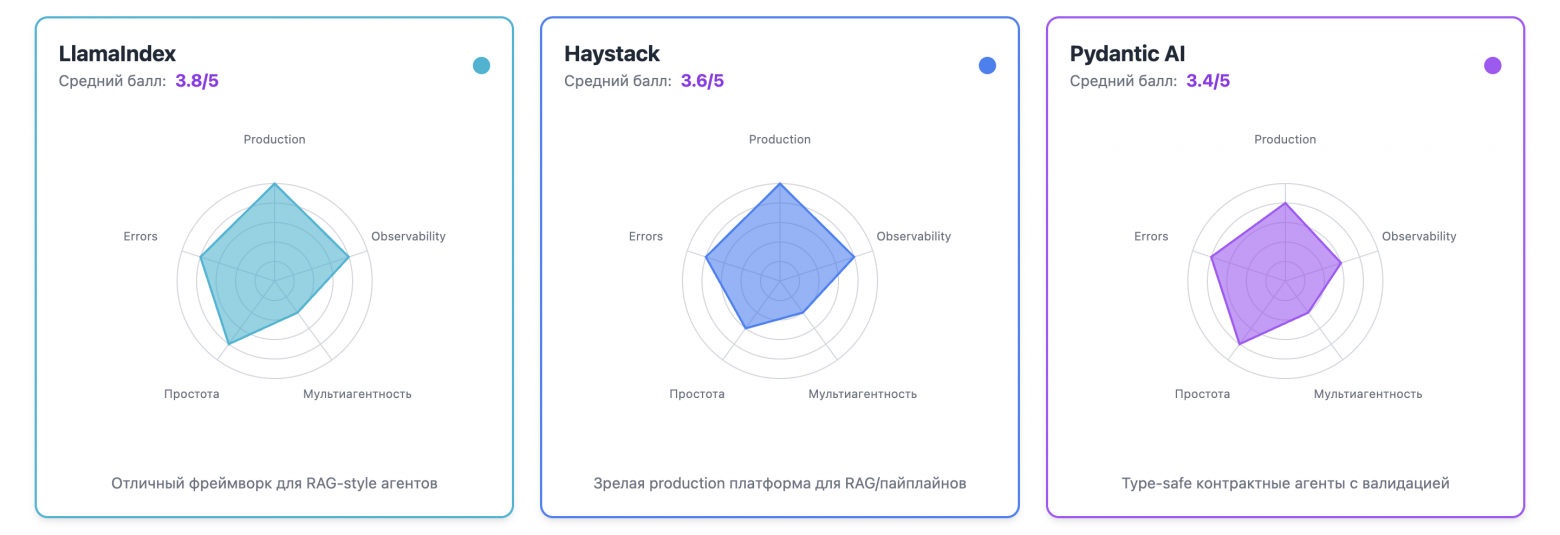This screenshot has width=1560, height=535.
Task: Click the Errors axis label in LlamaIndex chart
Action: 140,236
